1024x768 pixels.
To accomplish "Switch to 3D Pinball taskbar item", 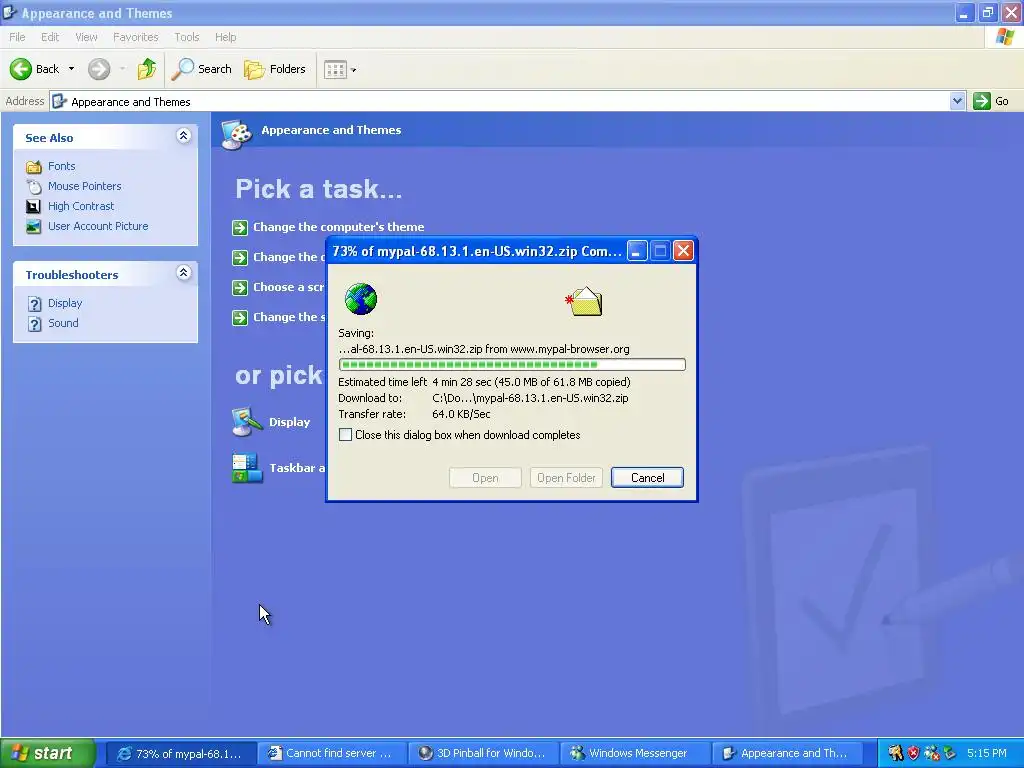I will point(483,753).
